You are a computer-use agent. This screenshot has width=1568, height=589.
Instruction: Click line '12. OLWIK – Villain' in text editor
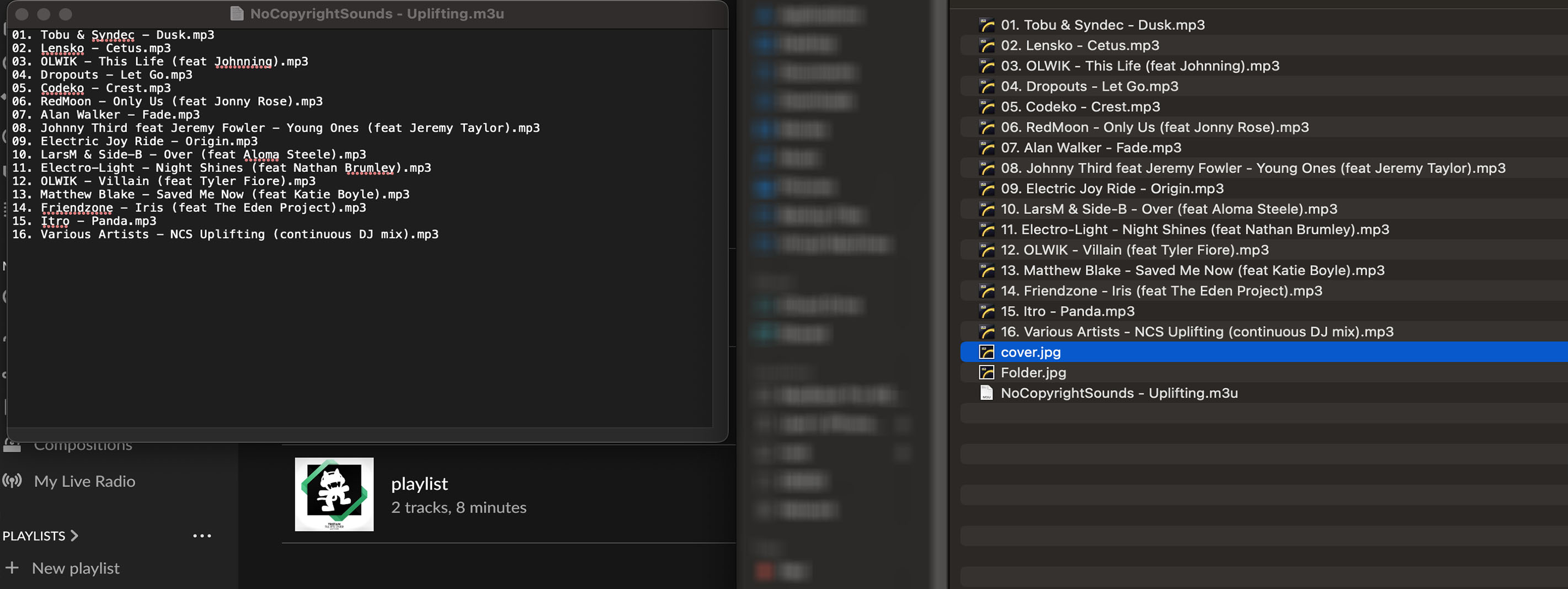click(164, 181)
